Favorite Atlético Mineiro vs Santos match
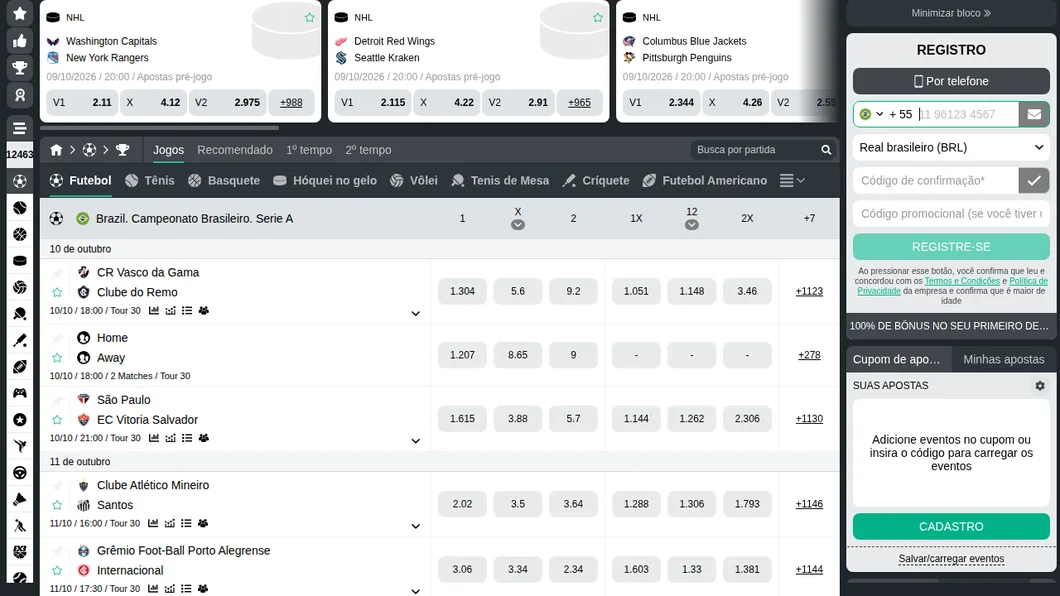This screenshot has height=596, width=1060. pyautogui.click(x=57, y=505)
